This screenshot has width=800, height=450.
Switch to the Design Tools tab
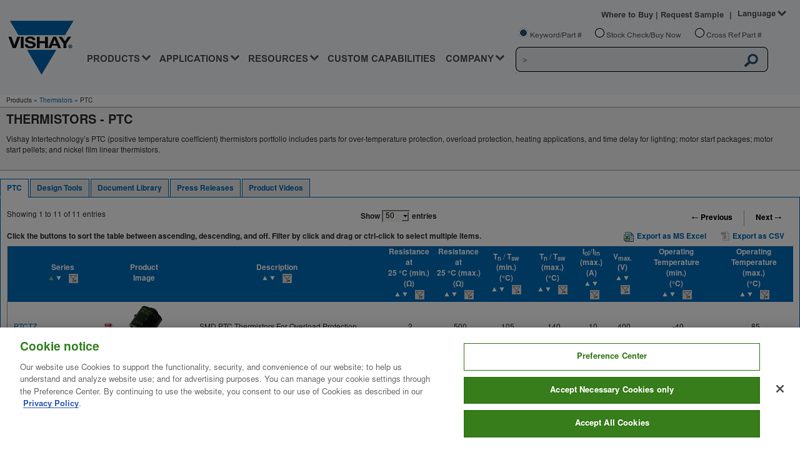click(x=59, y=188)
